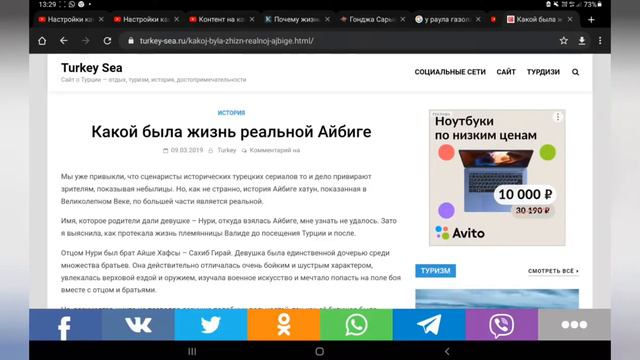Open the САЙТ menu item

506,72
